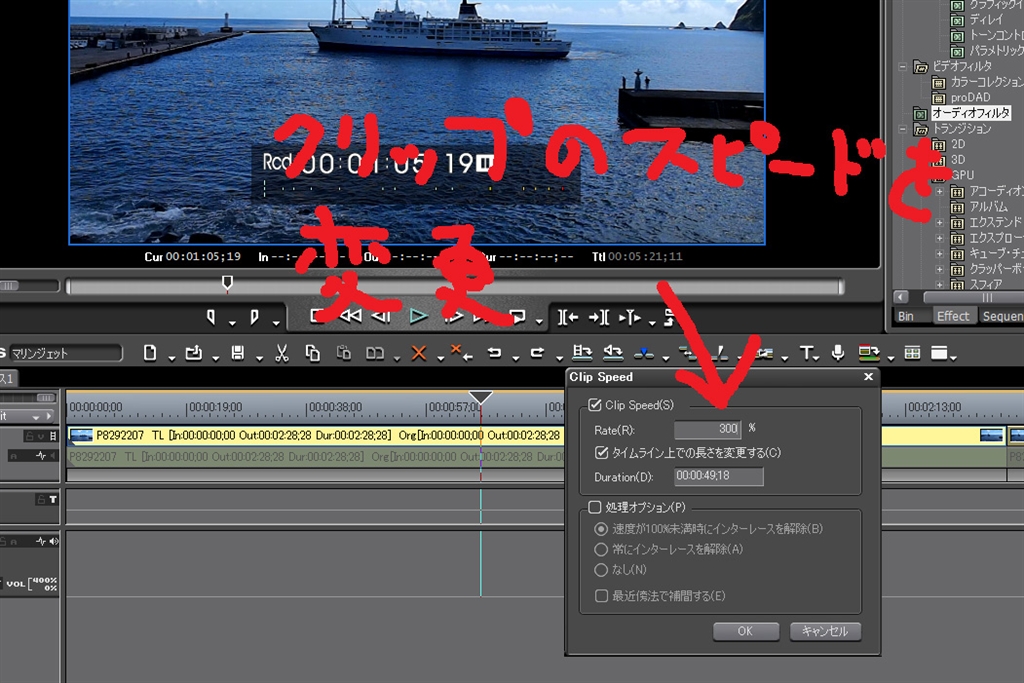This screenshot has height=683, width=1024.
Task: Collapse the ビデオフィルタ tree folder
Action: coord(903,67)
